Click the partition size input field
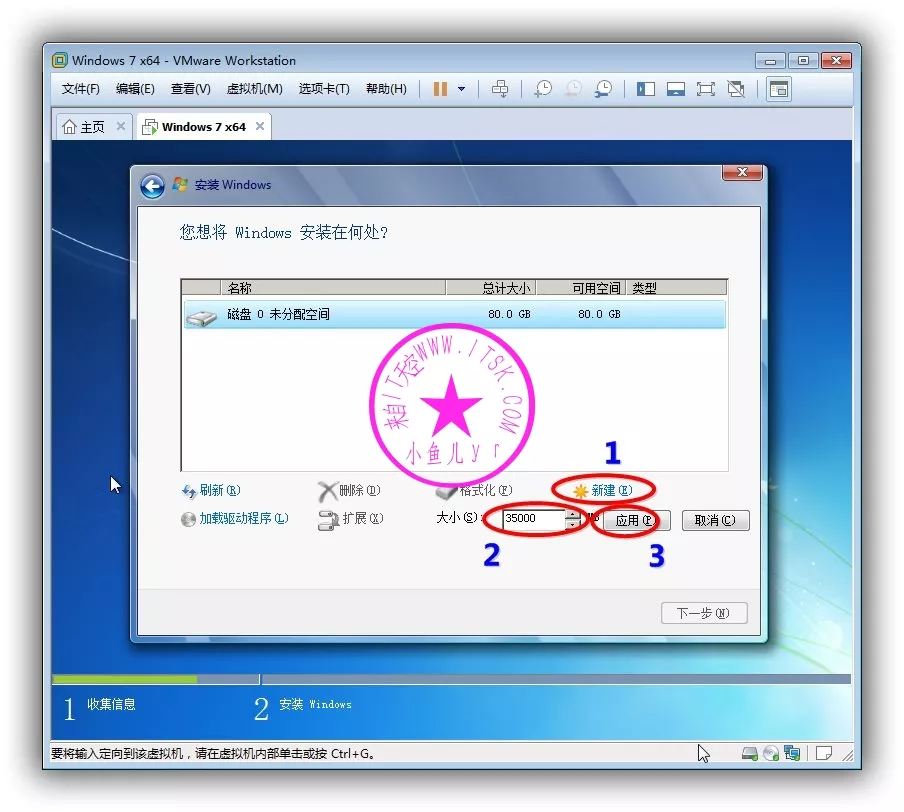 (x=533, y=520)
